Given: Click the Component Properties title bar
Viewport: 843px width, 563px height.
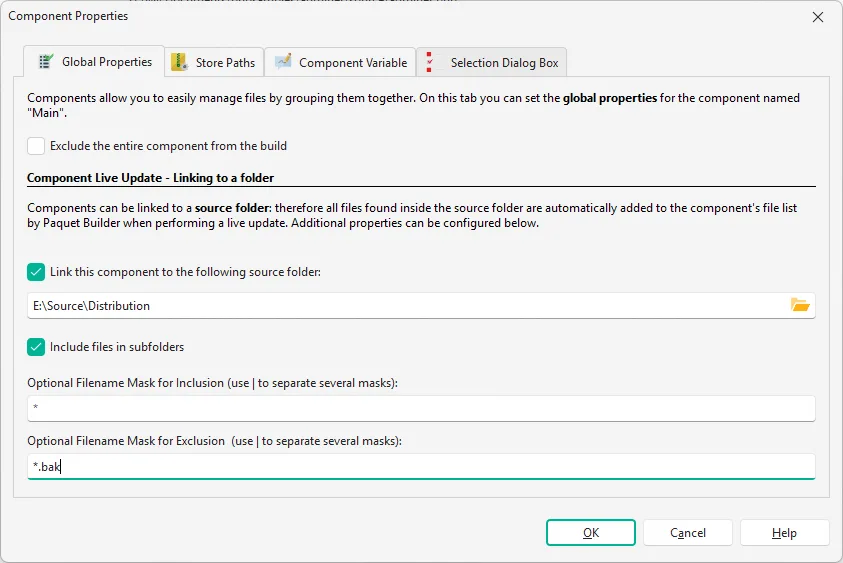Looking at the screenshot, I should pyautogui.click(x=400, y=17).
